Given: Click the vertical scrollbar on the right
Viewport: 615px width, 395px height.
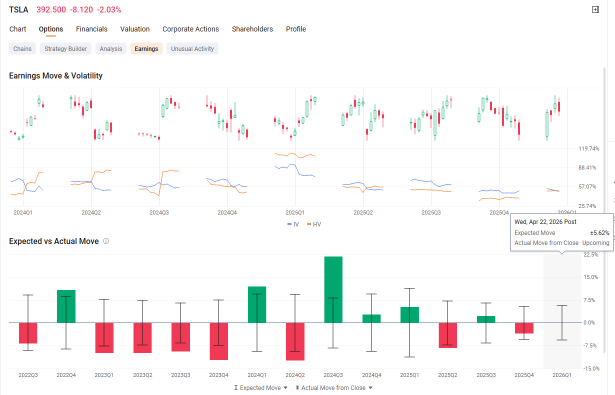Looking at the screenshot, I should point(604,210).
